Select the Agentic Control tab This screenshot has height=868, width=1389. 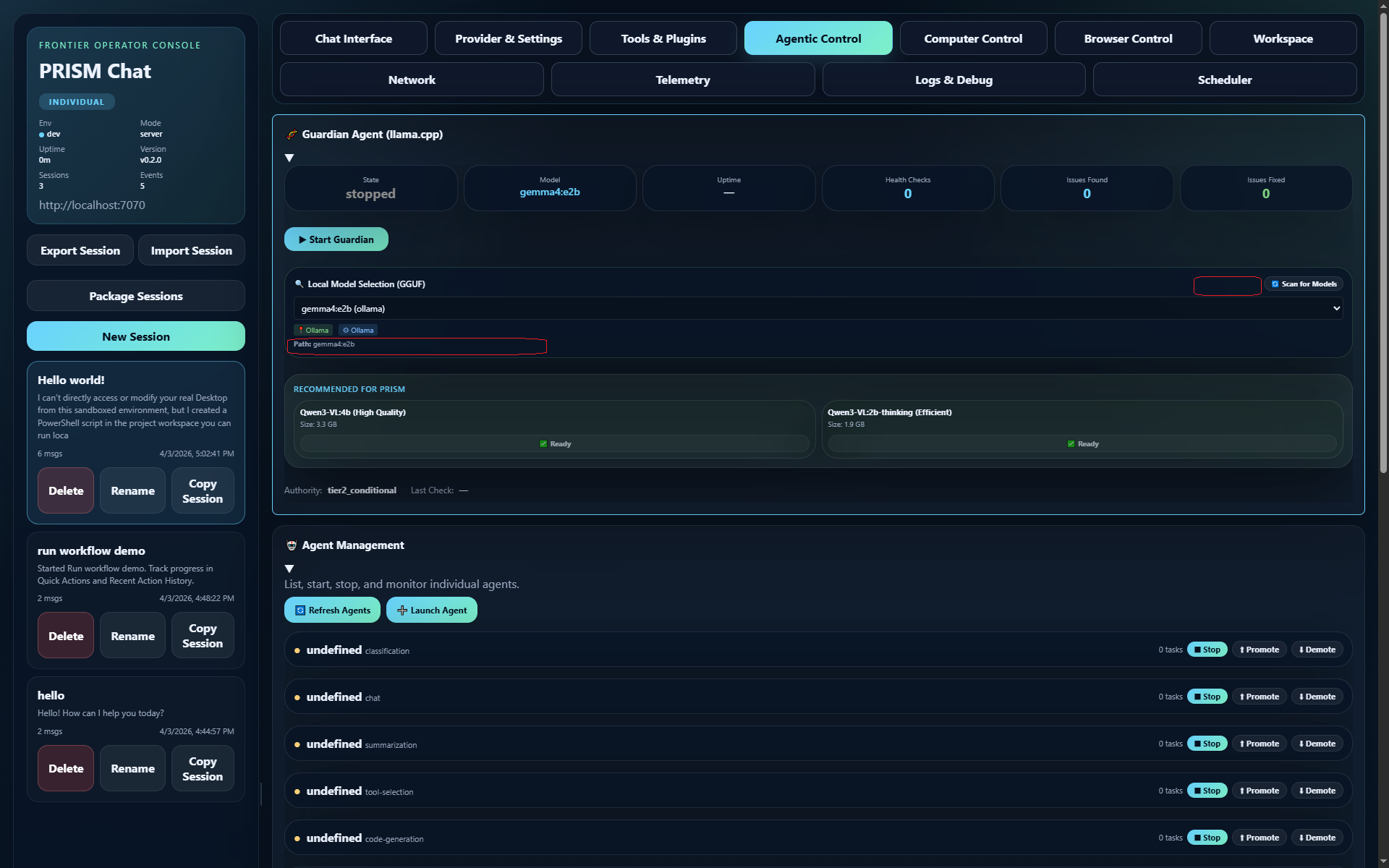pyautogui.click(x=818, y=38)
